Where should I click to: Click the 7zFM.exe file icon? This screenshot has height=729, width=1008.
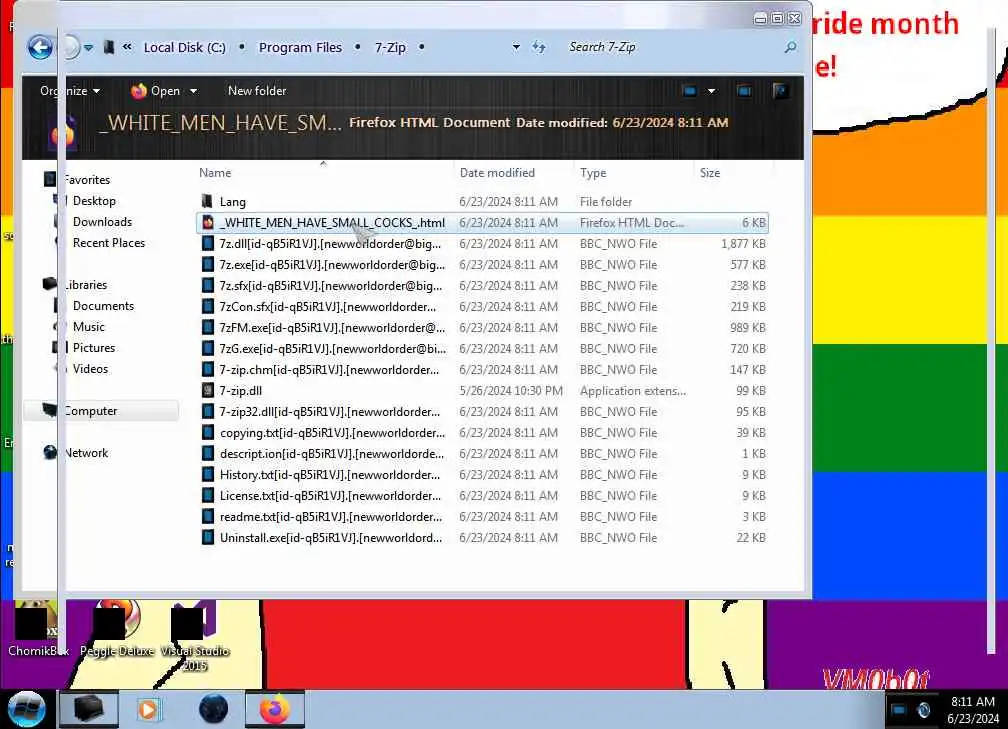208,327
